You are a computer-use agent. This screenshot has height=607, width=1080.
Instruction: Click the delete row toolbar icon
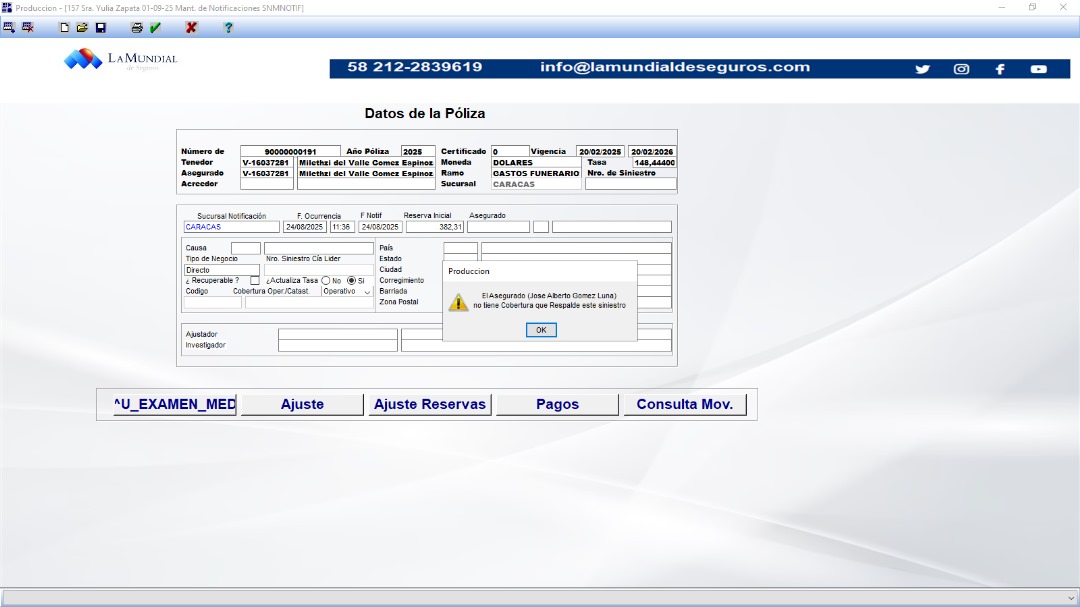[28, 27]
